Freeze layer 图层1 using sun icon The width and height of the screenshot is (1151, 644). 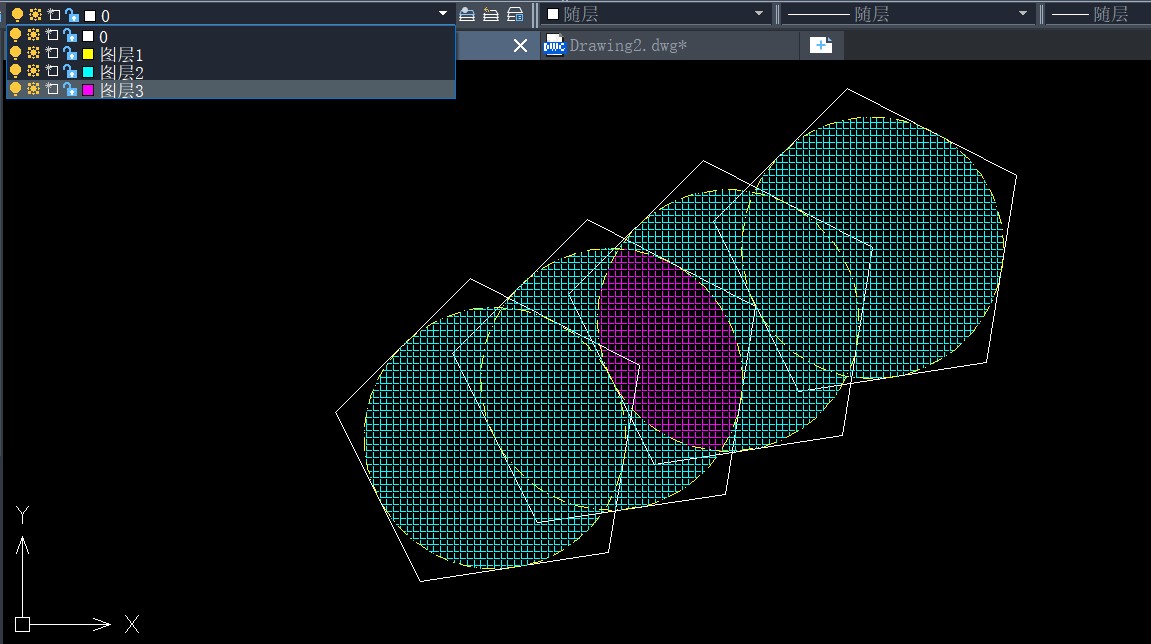point(34,53)
